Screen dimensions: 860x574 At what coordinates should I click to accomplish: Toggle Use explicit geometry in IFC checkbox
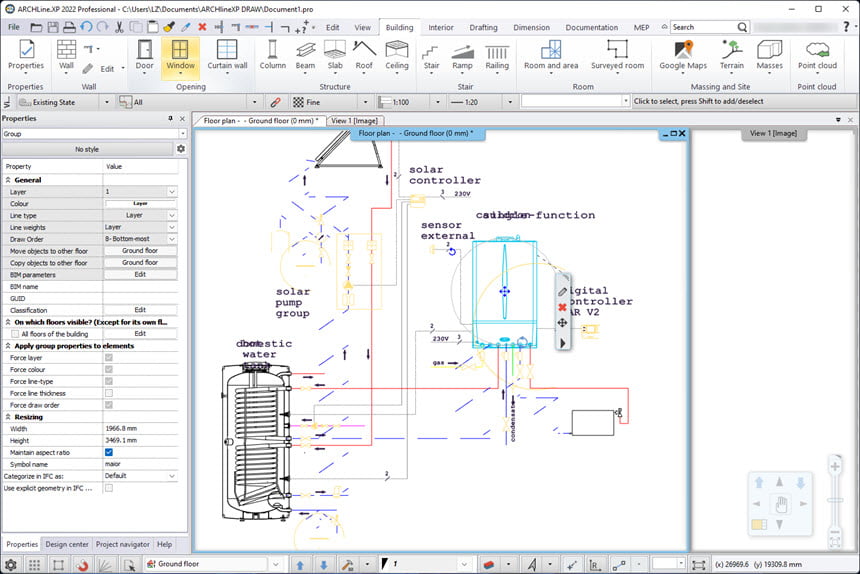[109, 488]
